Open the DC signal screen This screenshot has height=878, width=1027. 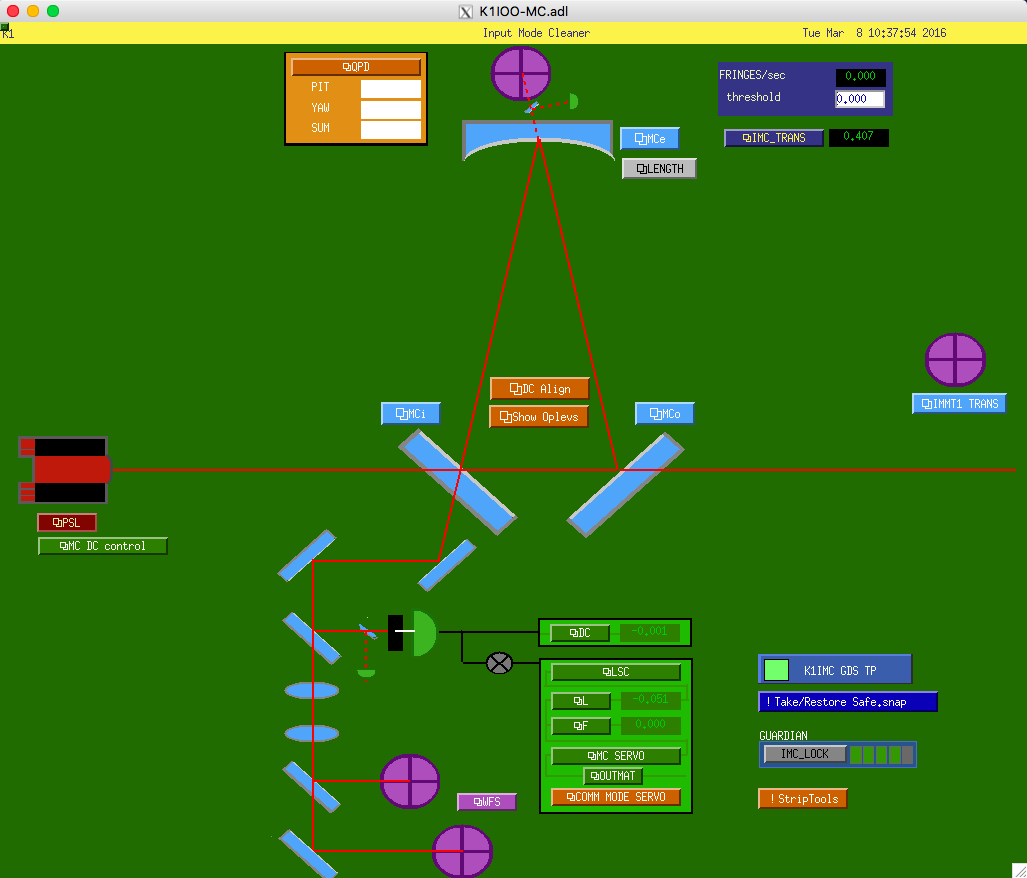point(580,633)
